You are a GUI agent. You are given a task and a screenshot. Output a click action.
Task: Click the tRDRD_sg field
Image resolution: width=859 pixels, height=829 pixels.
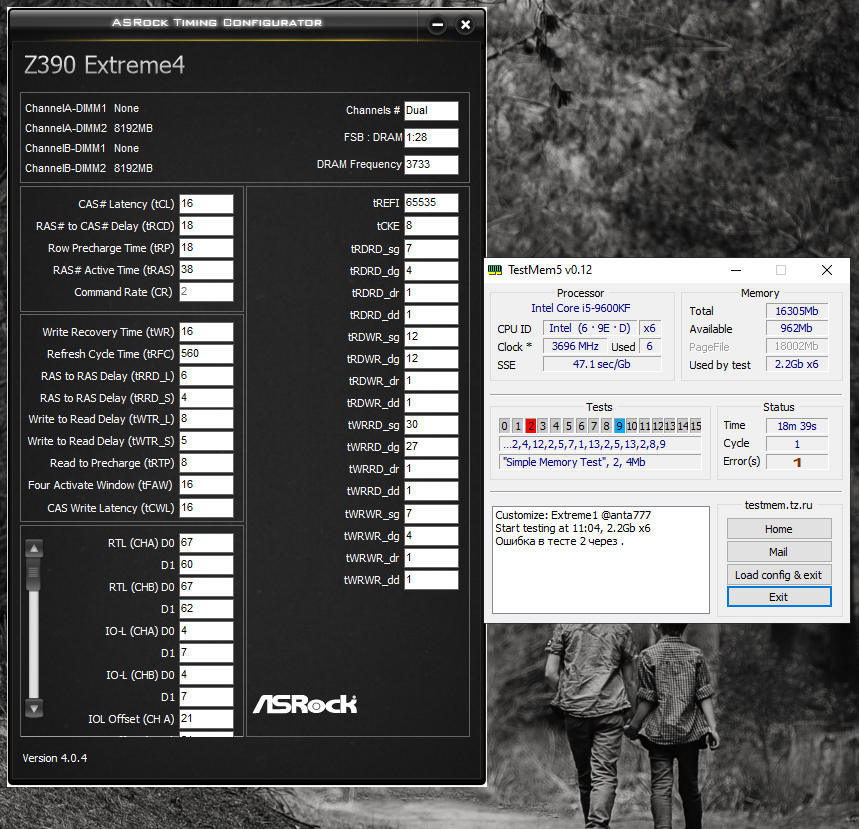pos(431,249)
